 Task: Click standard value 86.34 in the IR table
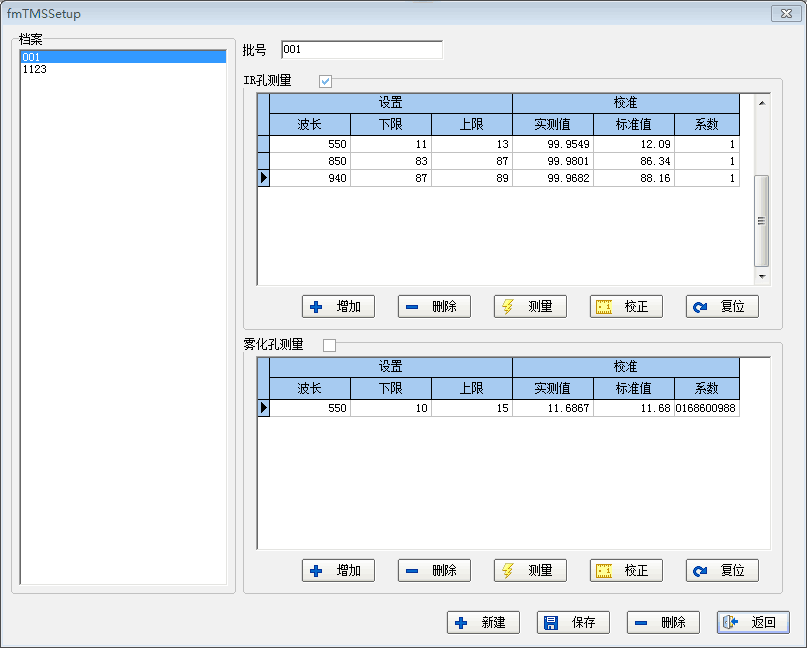(x=634, y=161)
